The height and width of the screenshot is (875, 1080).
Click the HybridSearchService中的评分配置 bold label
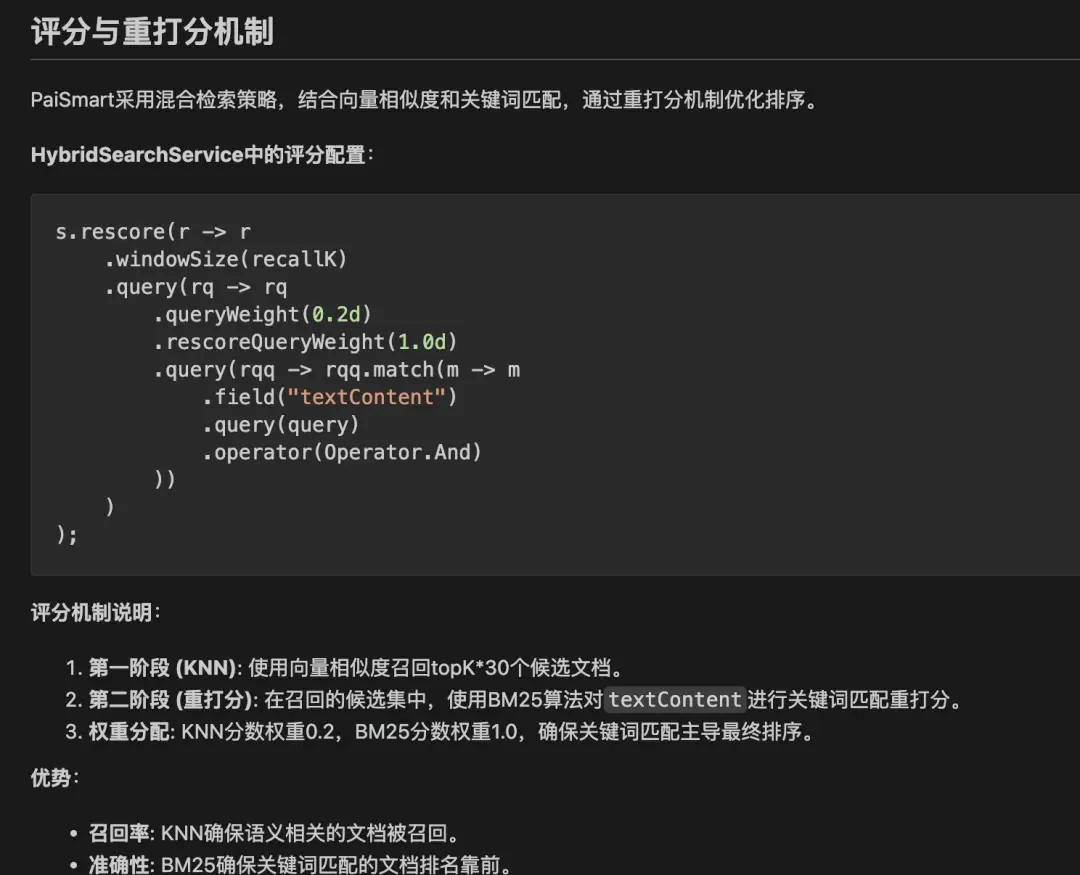pos(202,154)
